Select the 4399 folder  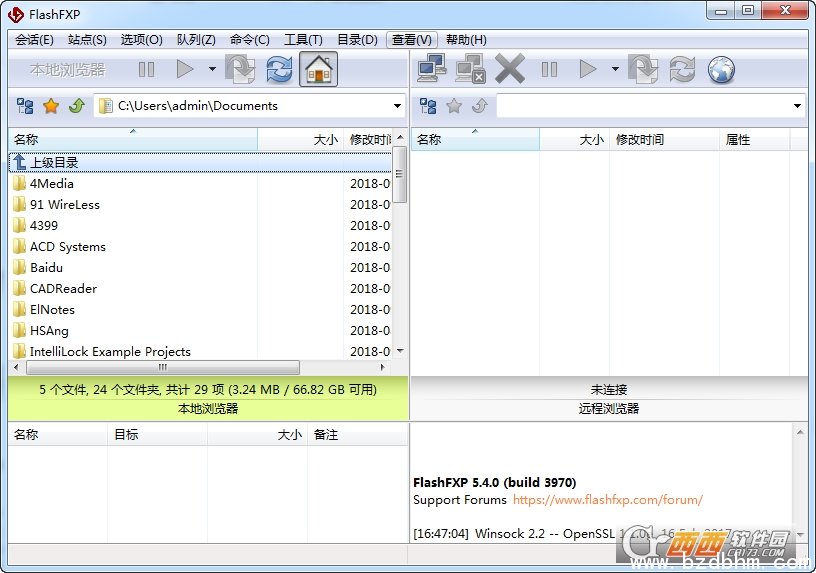point(44,225)
